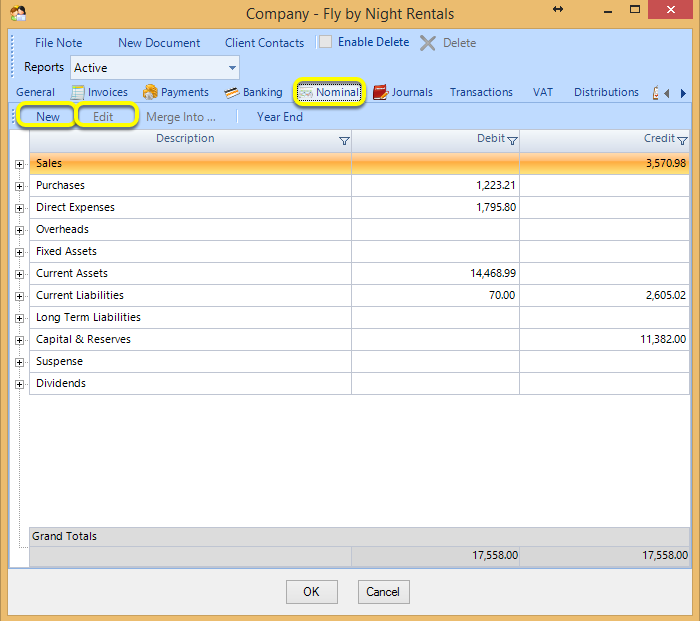The image size is (700, 621).
Task: Open the Banking card icon tab
Action: [232, 92]
